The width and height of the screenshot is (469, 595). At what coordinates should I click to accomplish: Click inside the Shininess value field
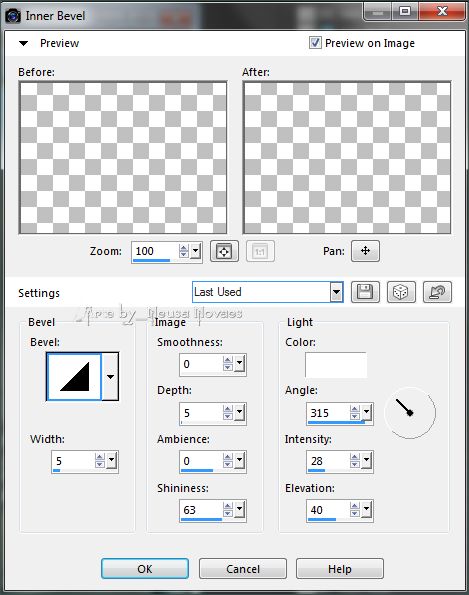click(201, 510)
